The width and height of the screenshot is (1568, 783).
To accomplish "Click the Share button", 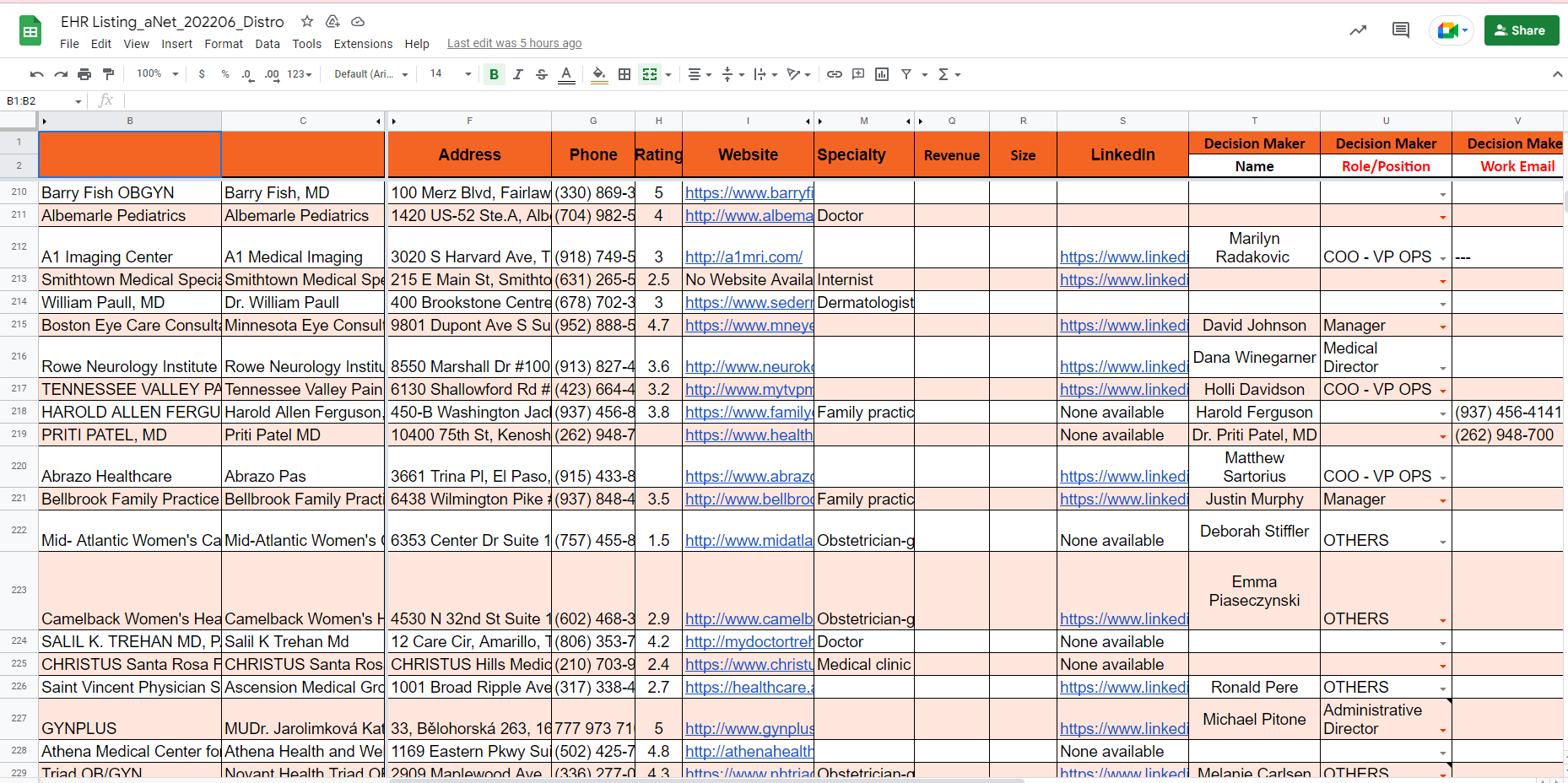I will [x=1522, y=30].
